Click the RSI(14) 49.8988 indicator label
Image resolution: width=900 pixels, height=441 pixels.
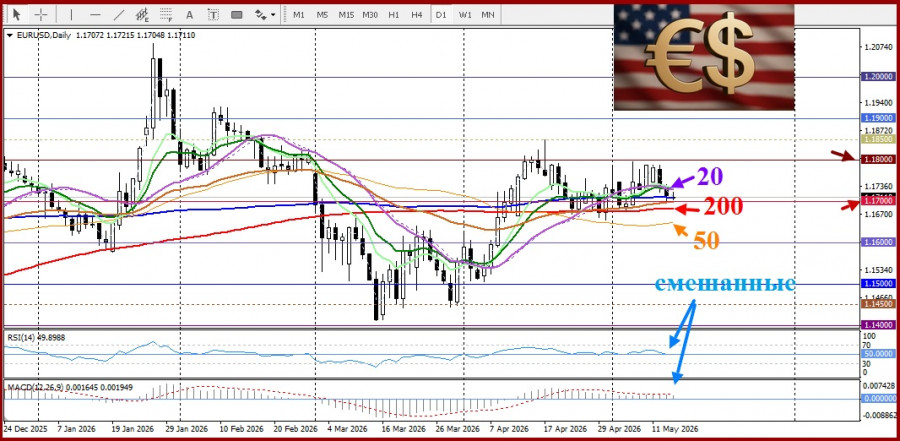click(36, 338)
